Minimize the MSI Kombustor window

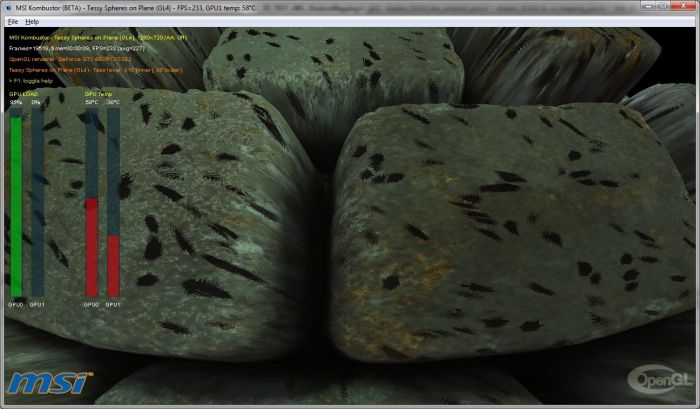(649, 6)
